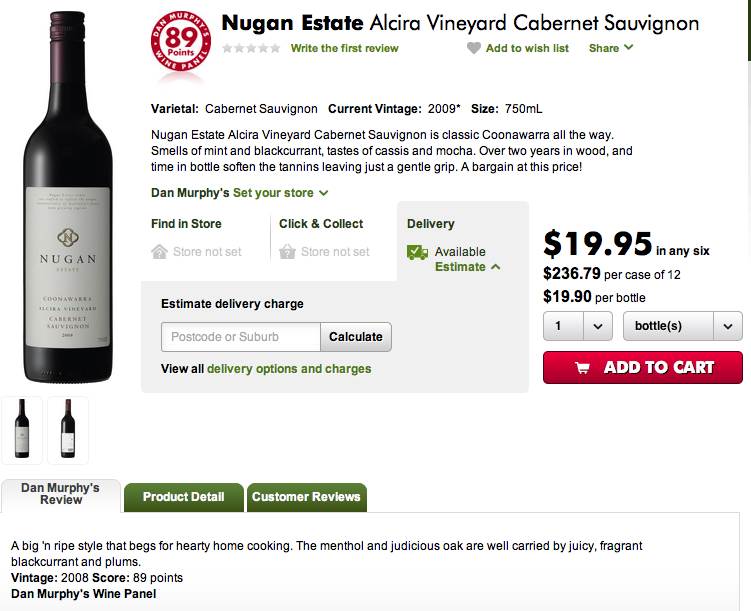Viewport: 751px width, 611px height.
Task: Click the Click & Collect store icon
Action: 287,252
